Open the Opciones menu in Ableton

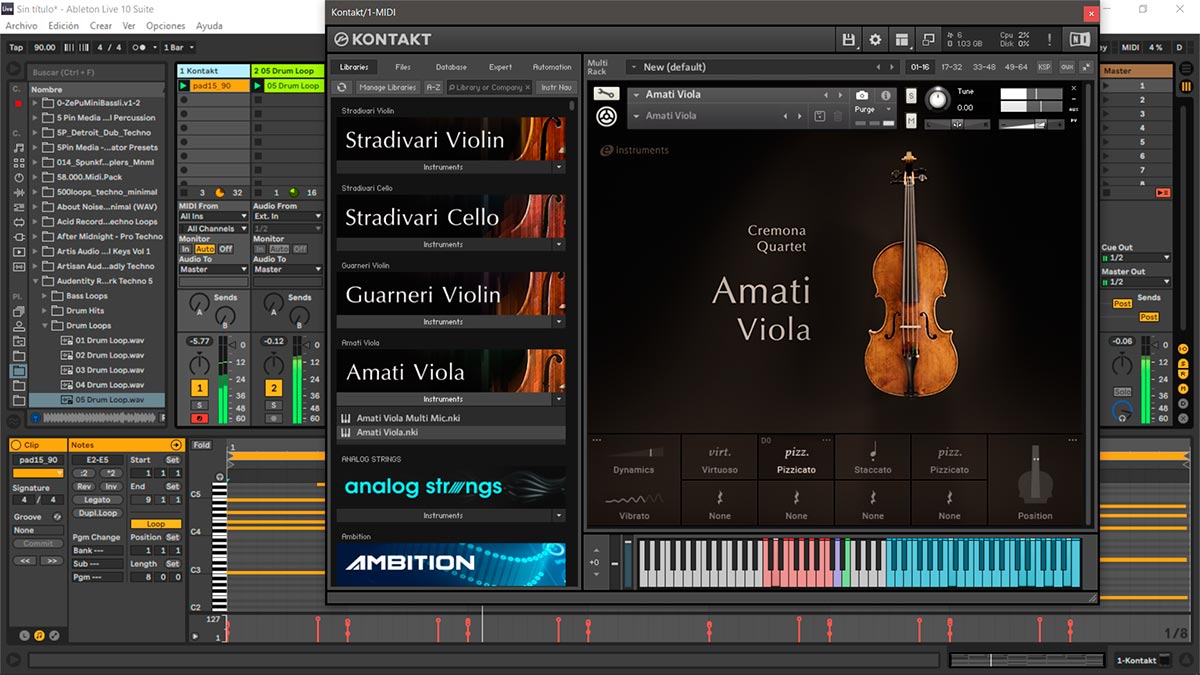coord(165,26)
